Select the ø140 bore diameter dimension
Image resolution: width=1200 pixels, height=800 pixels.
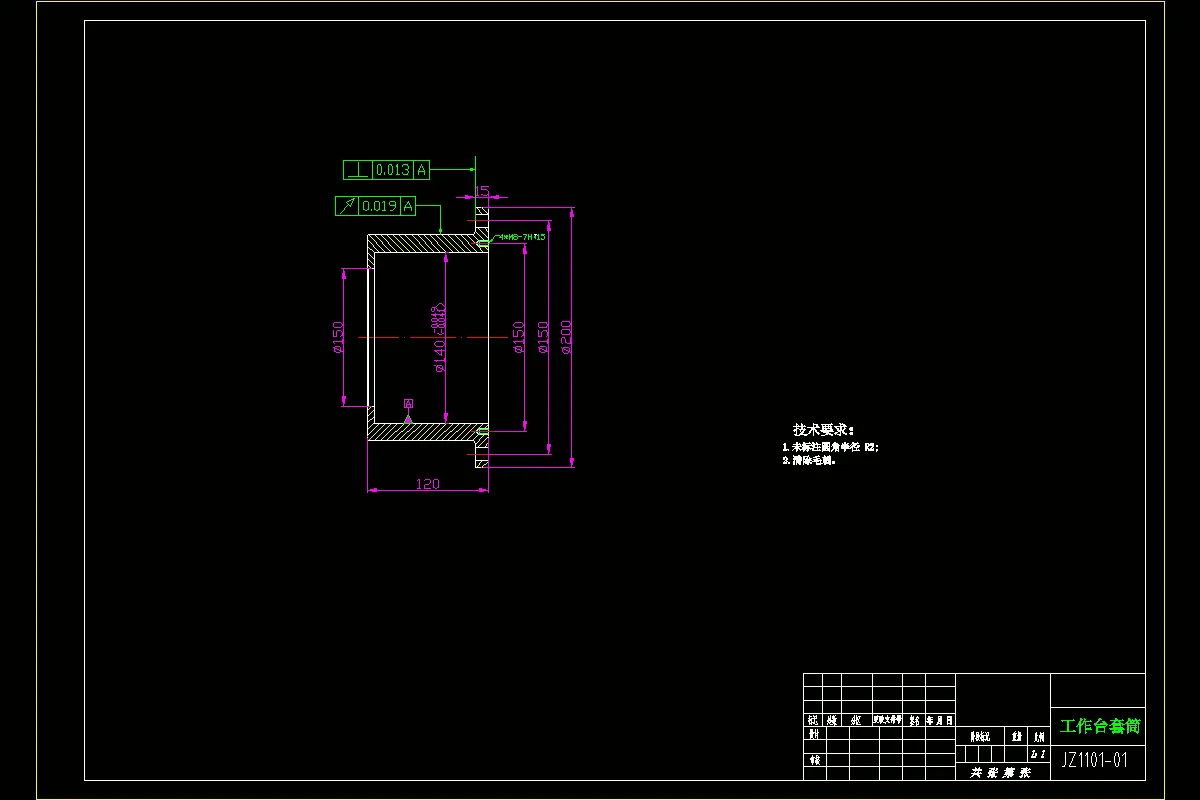click(x=440, y=340)
